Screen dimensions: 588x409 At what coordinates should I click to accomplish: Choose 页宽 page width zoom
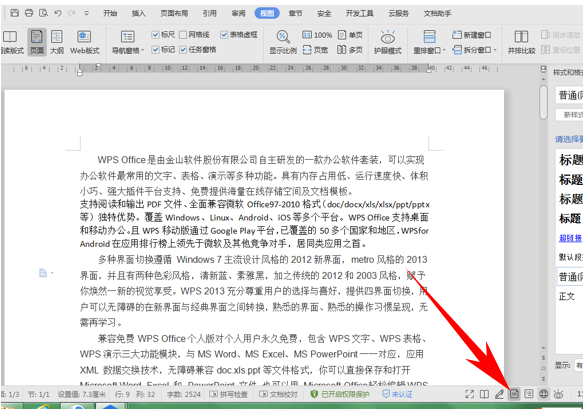coord(315,49)
